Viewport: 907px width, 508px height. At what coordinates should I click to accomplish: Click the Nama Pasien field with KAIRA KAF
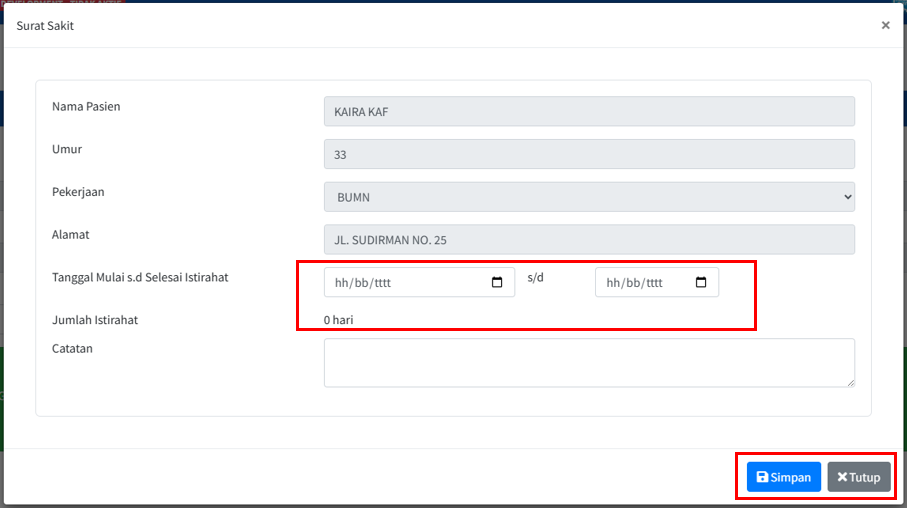(x=589, y=111)
